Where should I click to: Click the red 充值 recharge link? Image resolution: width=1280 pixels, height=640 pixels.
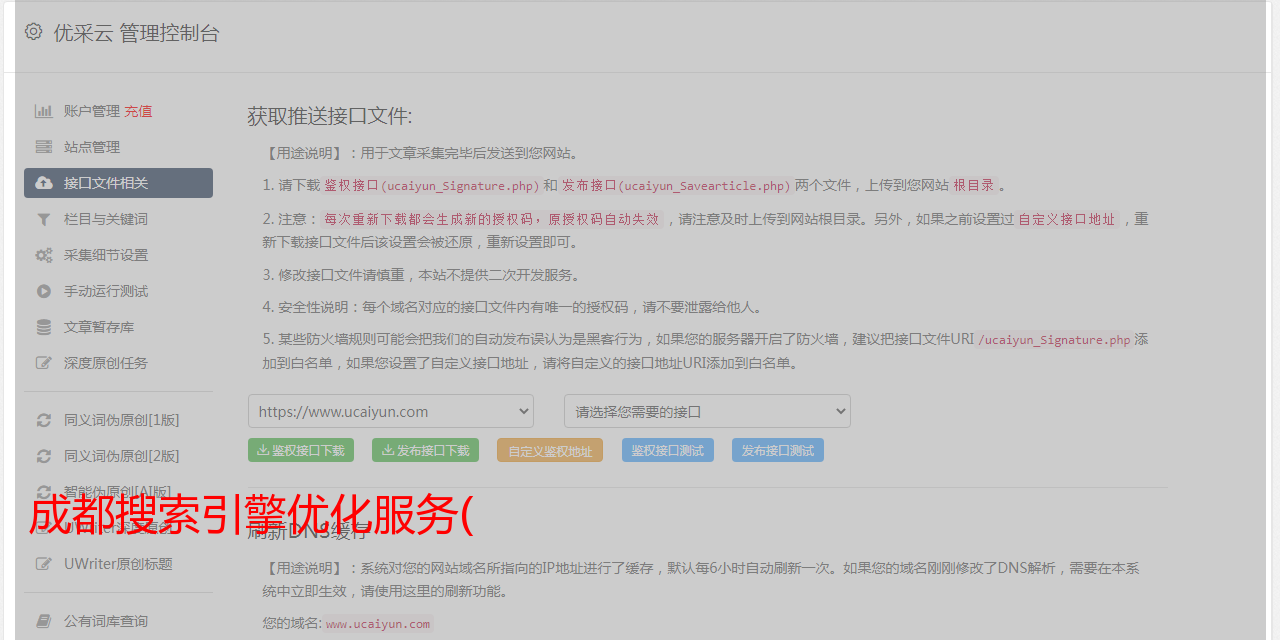(138, 111)
